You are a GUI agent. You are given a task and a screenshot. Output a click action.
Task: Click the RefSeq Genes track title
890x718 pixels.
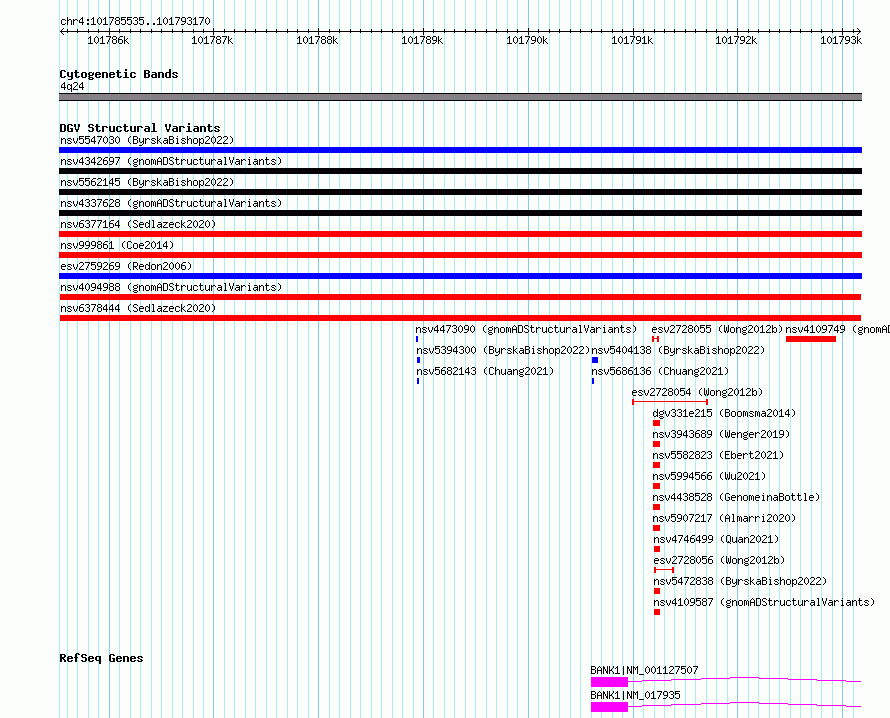point(101,658)
